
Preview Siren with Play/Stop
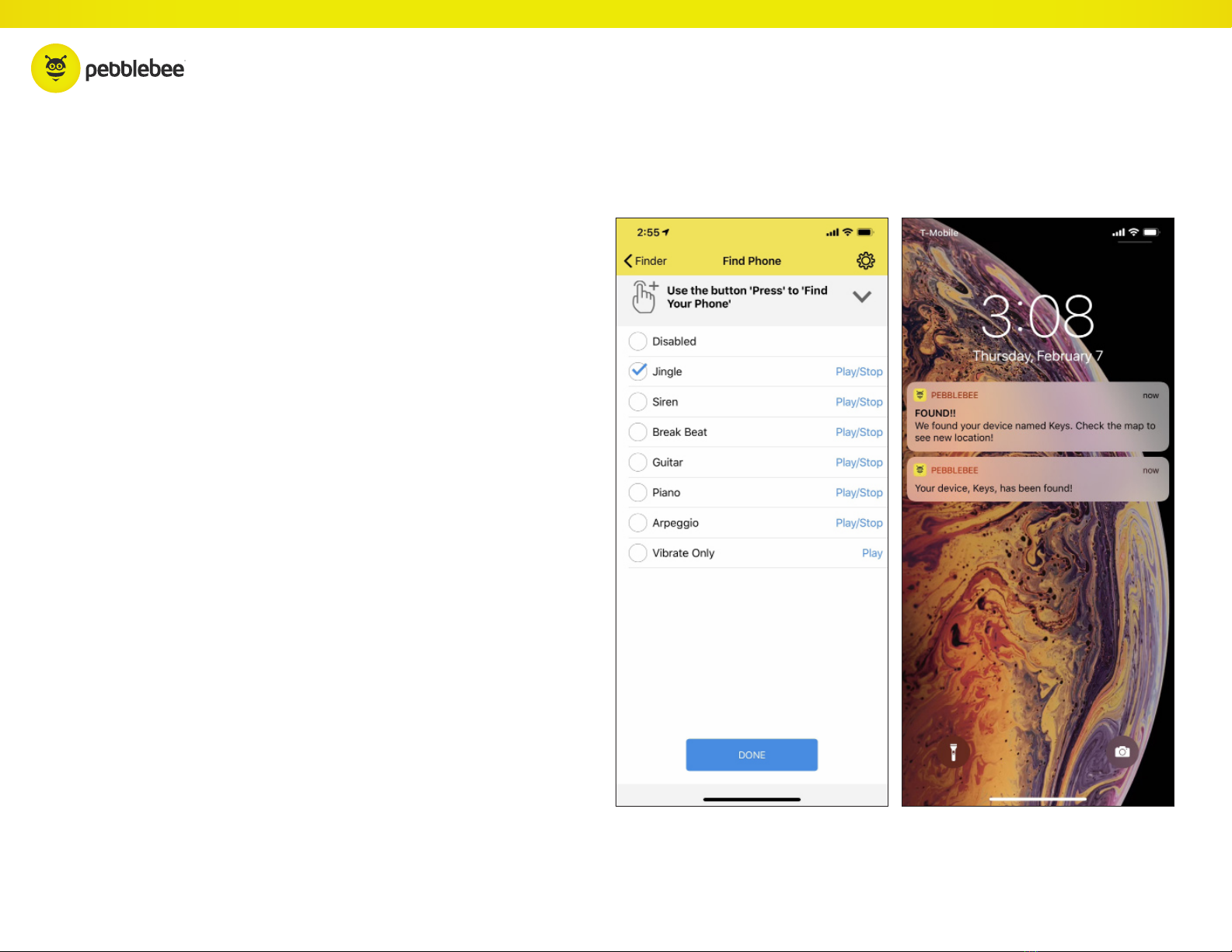point(859,402)
